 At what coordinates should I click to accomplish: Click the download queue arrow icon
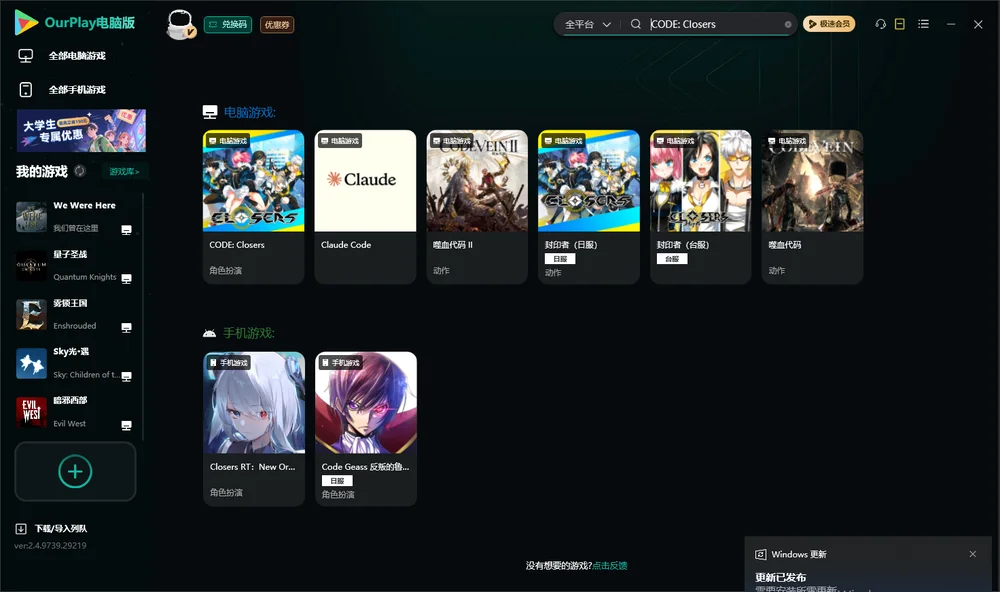tap(21, 528)
